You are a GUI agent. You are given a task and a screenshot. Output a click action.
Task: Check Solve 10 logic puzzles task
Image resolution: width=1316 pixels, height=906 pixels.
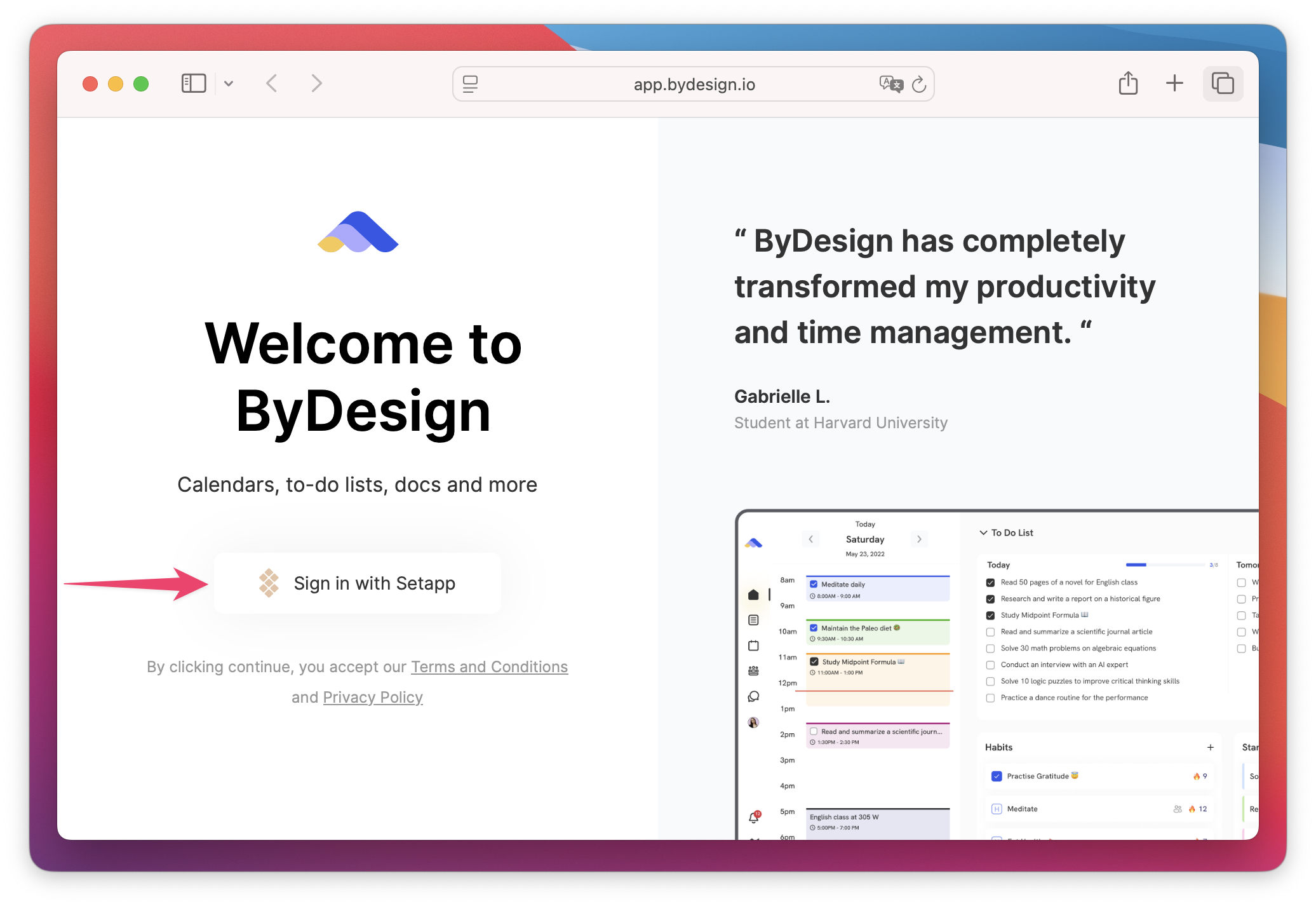(990, 681)
